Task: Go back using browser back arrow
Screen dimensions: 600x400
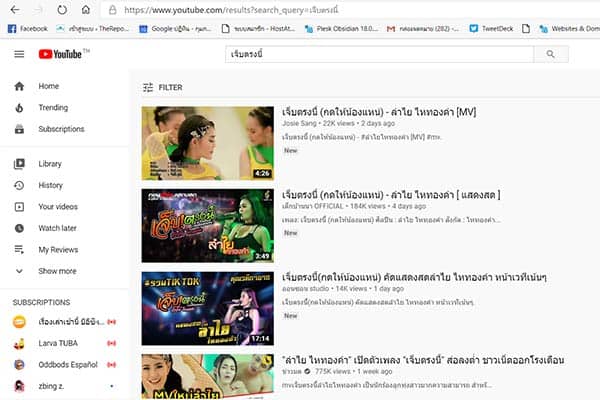Action: point(15,10)
